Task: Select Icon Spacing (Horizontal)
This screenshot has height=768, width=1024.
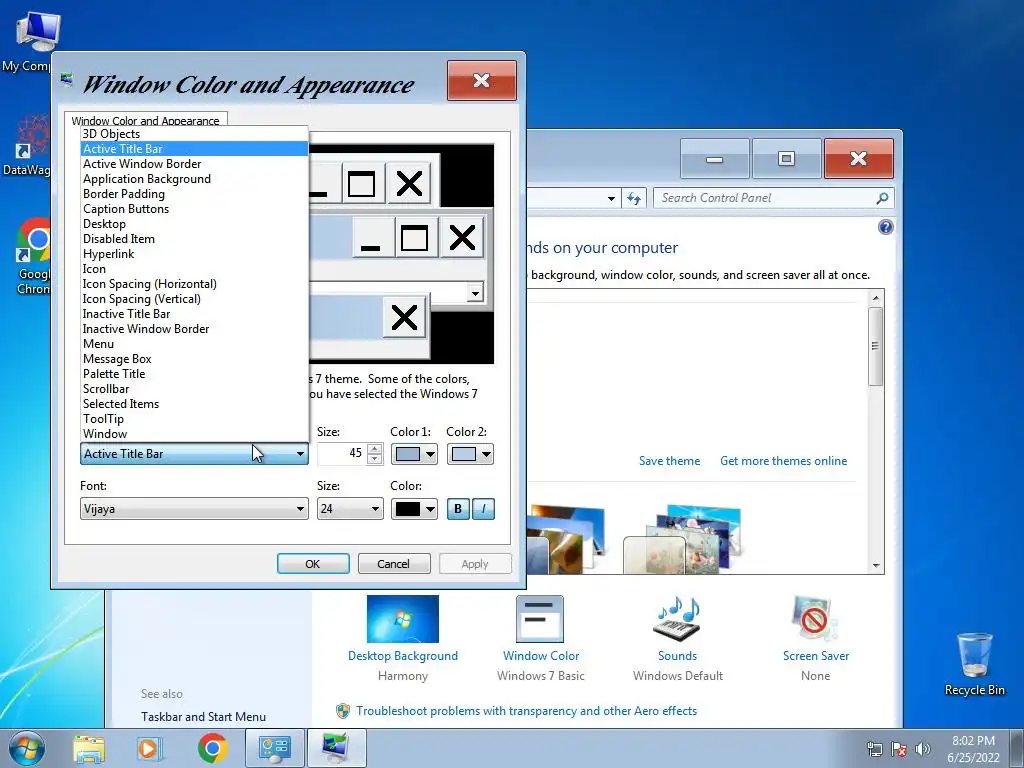Action: pyautogui.click(x=194, y=284)
